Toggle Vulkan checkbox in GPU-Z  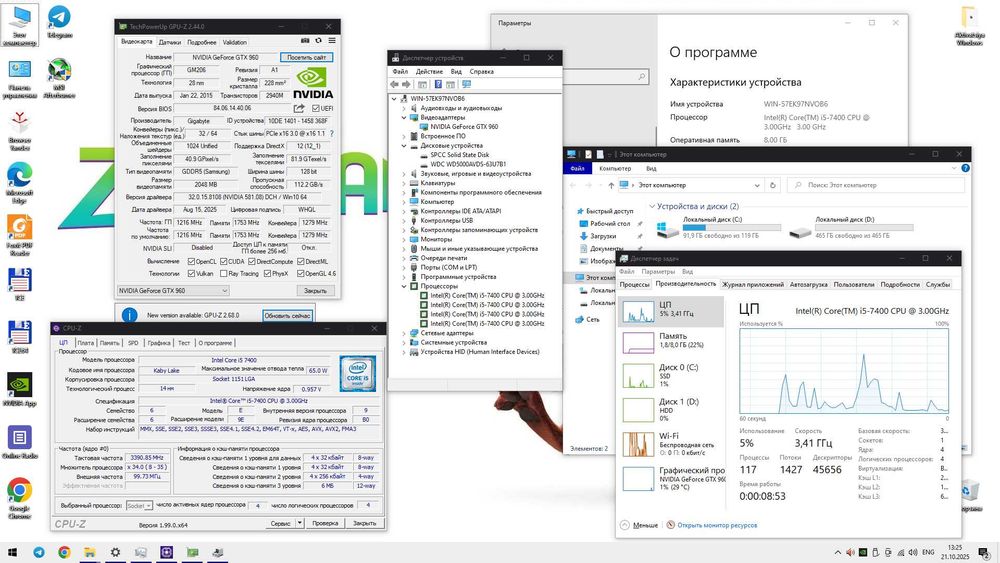pyautogui.click(x=191, y=274)
